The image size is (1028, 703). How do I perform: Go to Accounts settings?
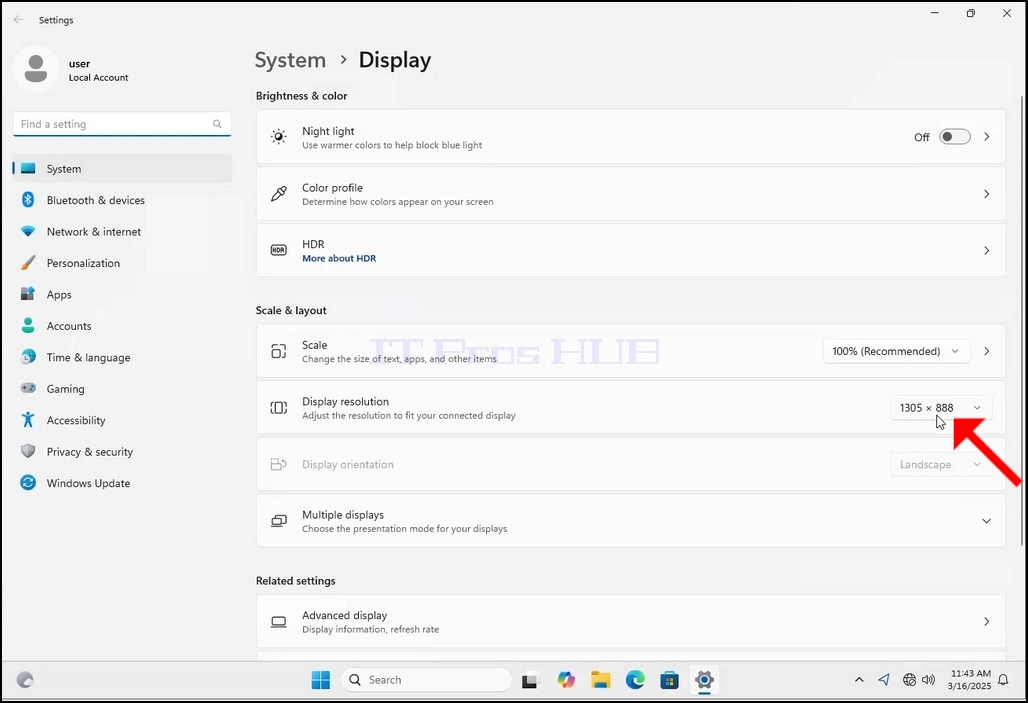[122, 326]
